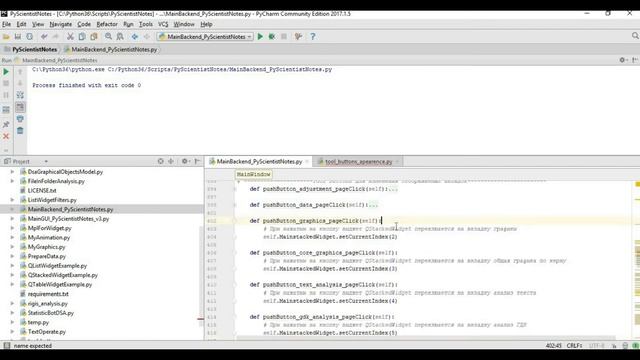Click the Open folder toolbar icon
The width and height of the screenshot is (640, 360).
coord(6,37)
